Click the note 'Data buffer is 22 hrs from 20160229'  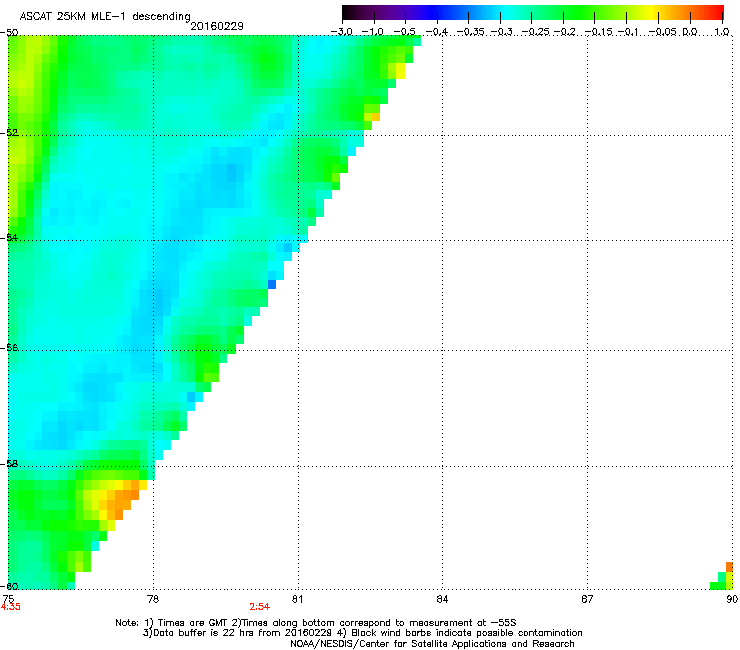[241, 633]
